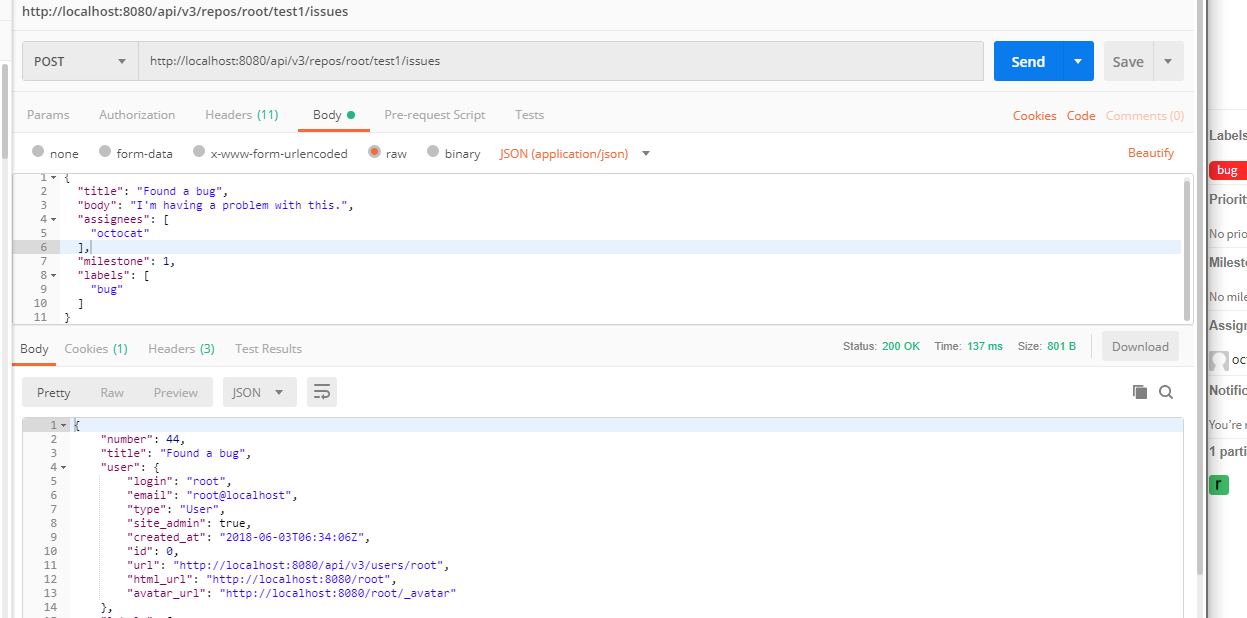
Task: Collapse the root object in the response viewer
Action: pos(64,425)
